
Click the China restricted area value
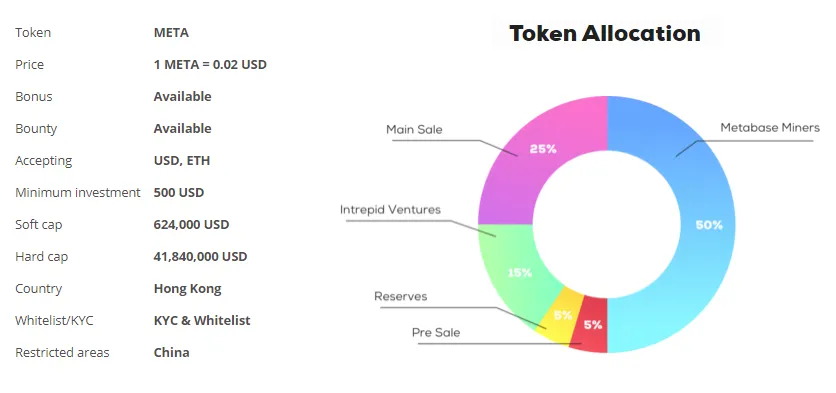coord(172,352)
